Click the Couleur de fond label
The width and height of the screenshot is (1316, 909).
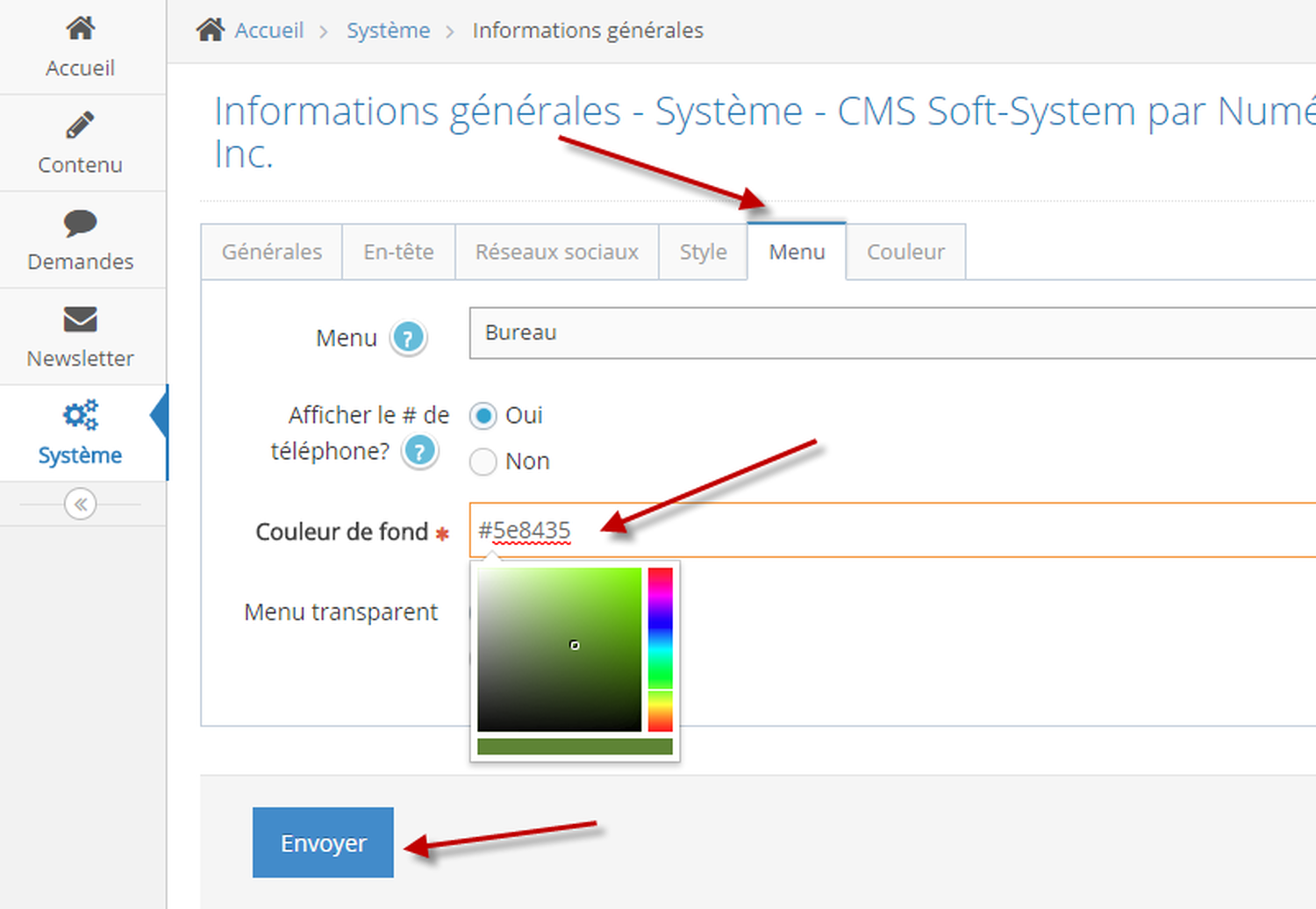342,532
